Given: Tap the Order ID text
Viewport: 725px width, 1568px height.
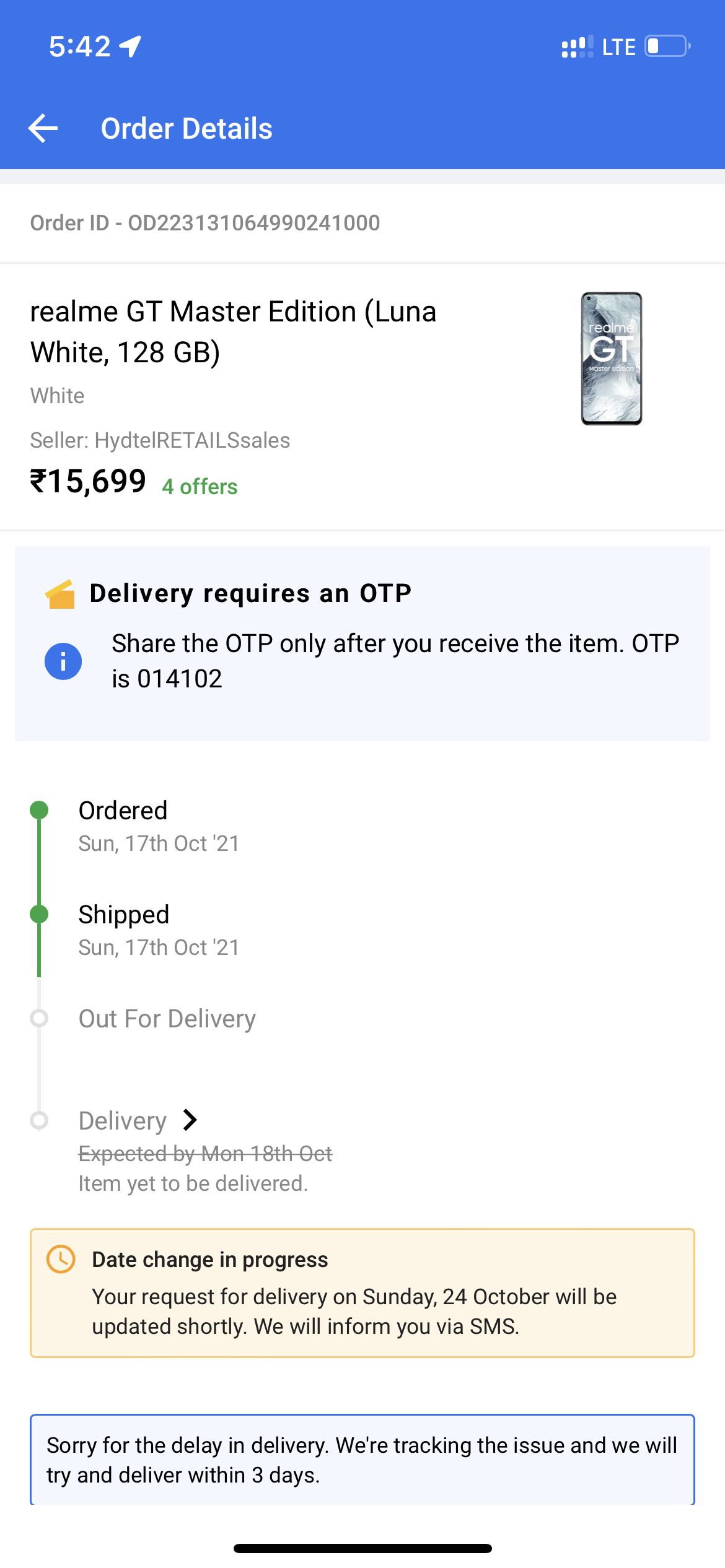Looking at the screenshot, I should point(205,223).
